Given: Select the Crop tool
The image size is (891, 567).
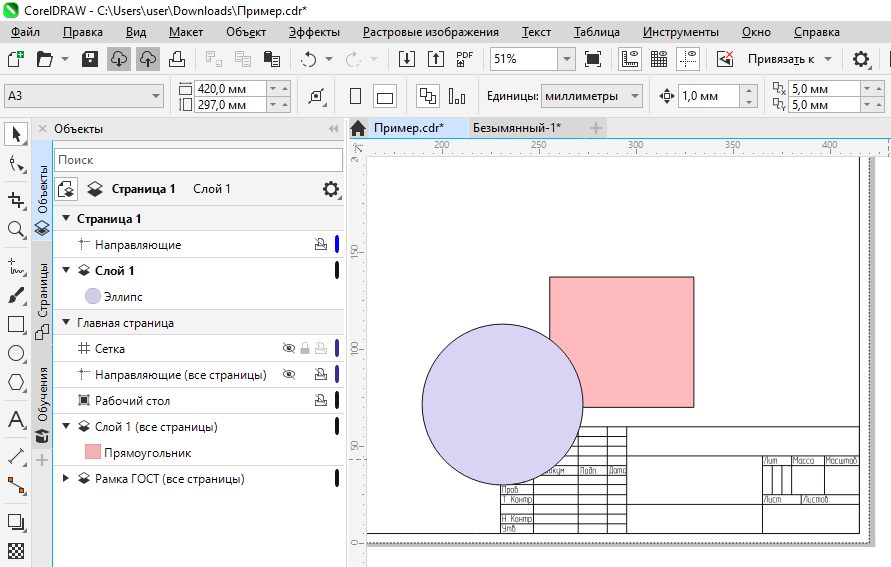Looking at the screenshot, I should [15, 199].
